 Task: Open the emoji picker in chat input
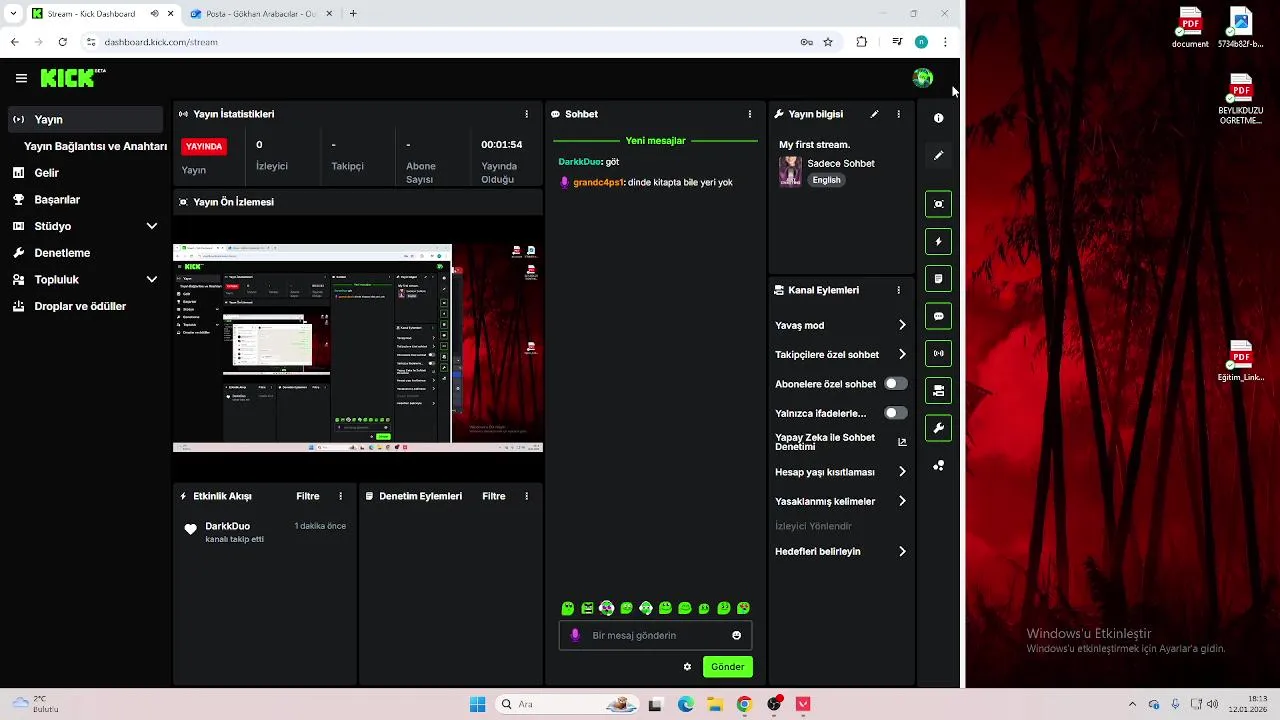coord(737,635)
